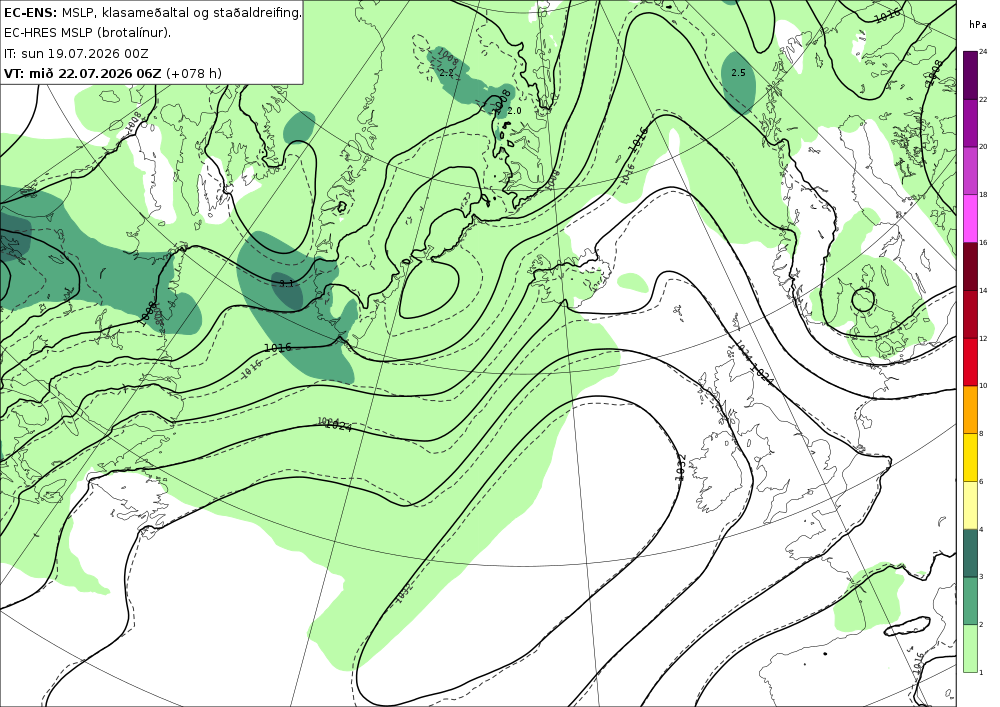Pick the dark teal 3–4 legend swatch

click(x=971, y=553)
